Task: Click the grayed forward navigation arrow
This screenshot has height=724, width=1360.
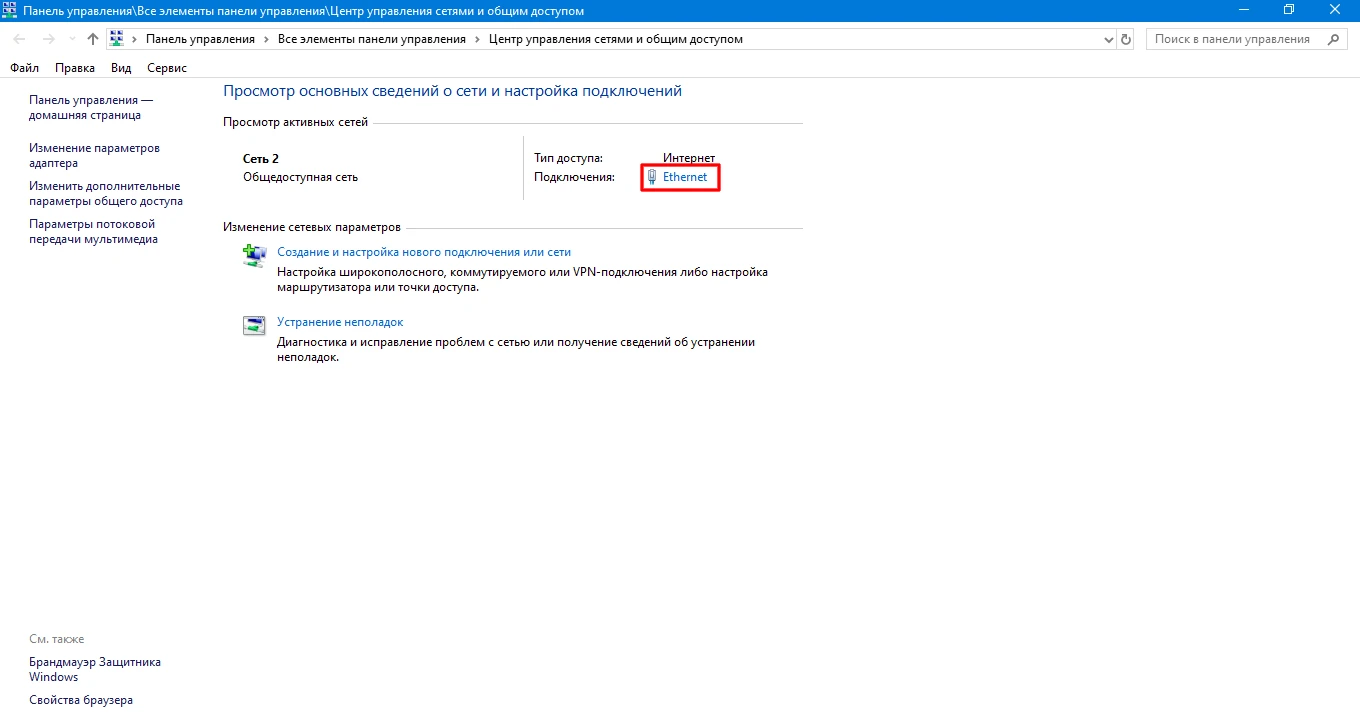Action: [x=48, y=38]
